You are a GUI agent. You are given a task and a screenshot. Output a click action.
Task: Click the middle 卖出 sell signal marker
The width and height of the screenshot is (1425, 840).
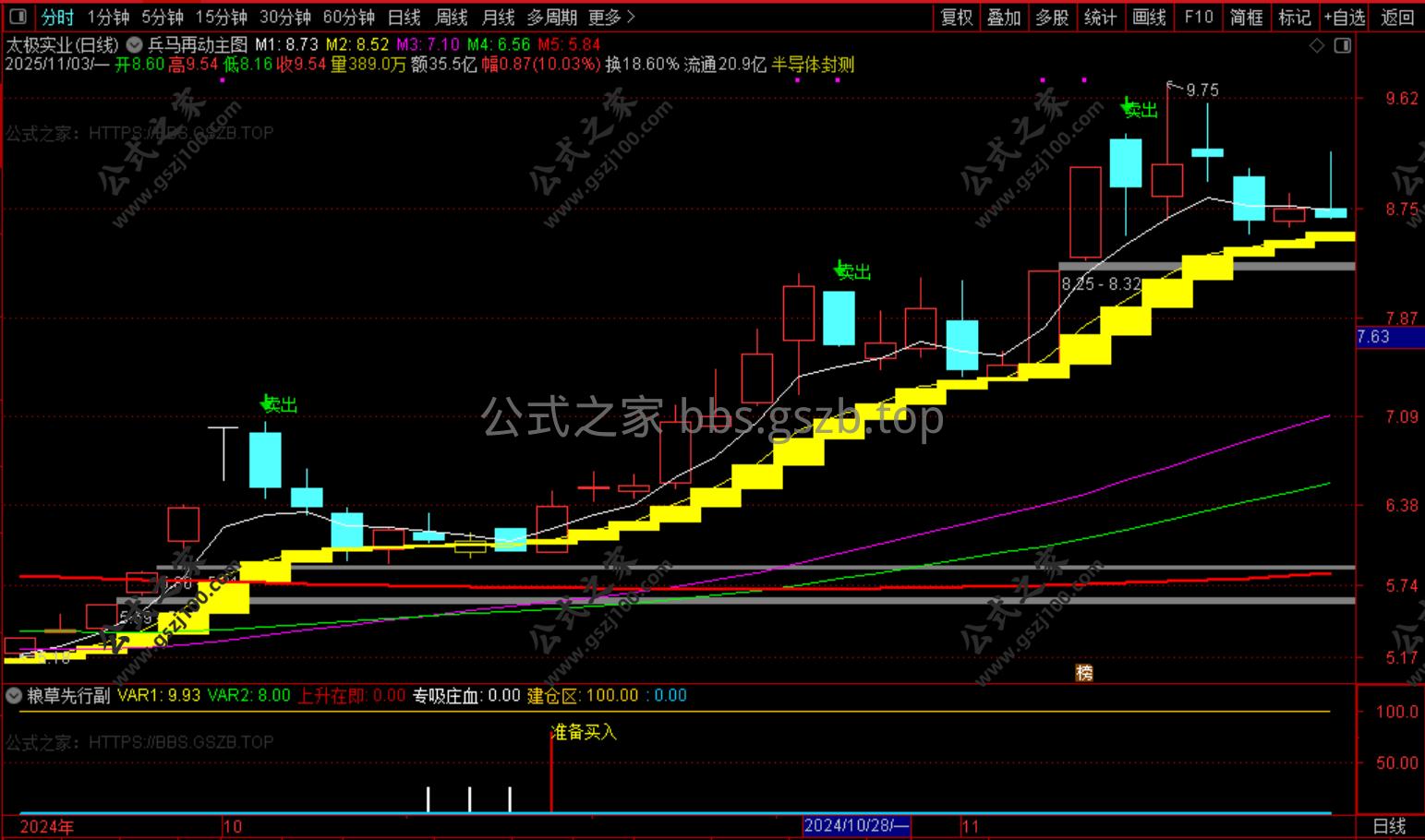pos(852,270)
